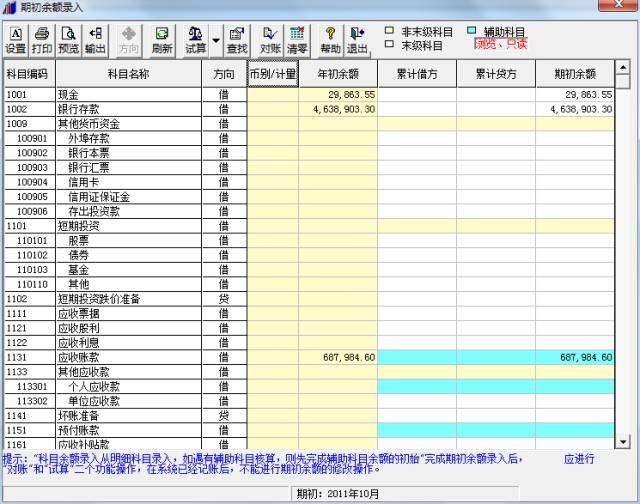Run 试算 trial balance
The height and width of the screenshot is (504, 640).
(195, 40)
